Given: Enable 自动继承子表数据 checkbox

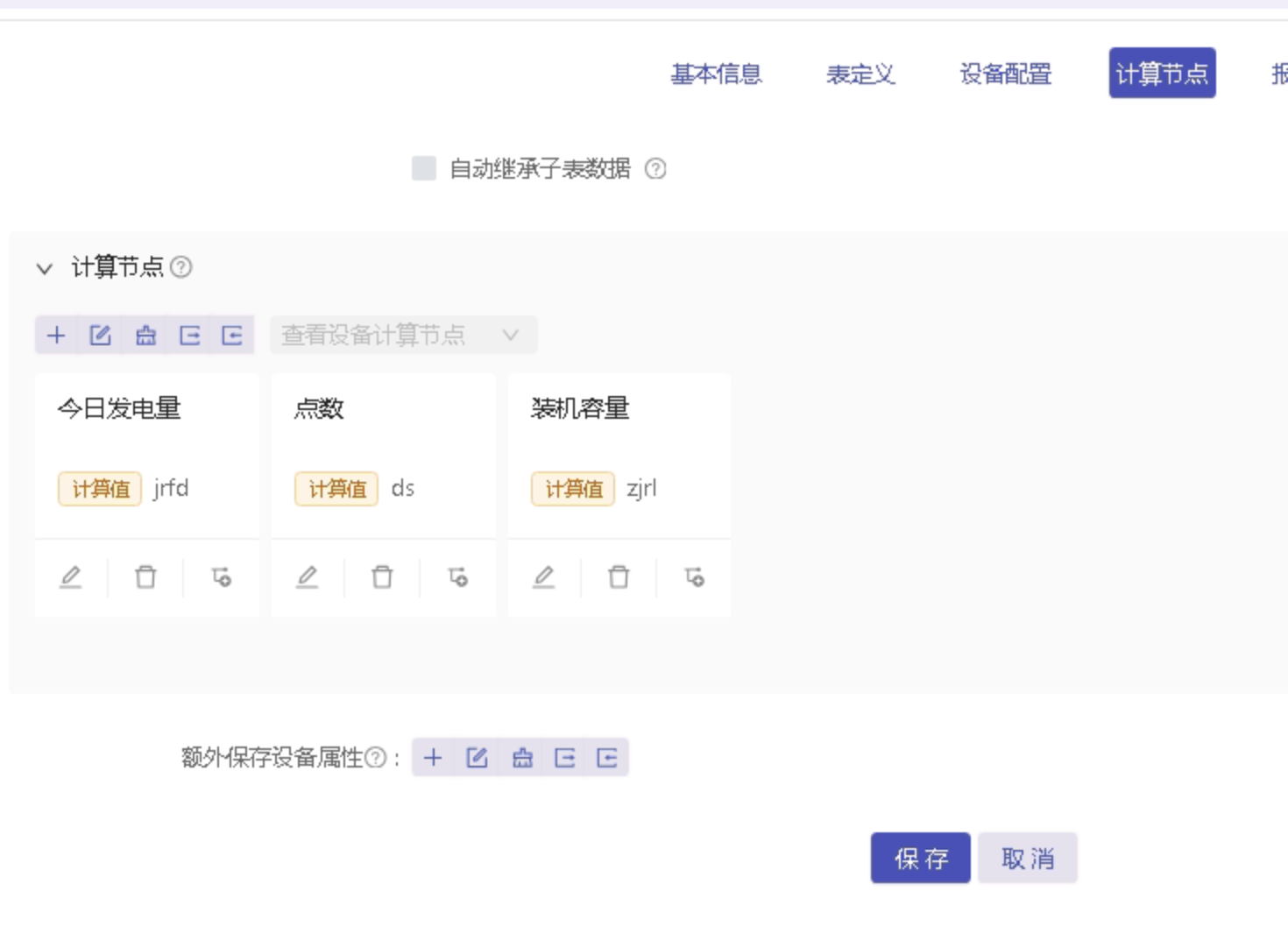Looking at the screenshot, I should pos(424,168).
